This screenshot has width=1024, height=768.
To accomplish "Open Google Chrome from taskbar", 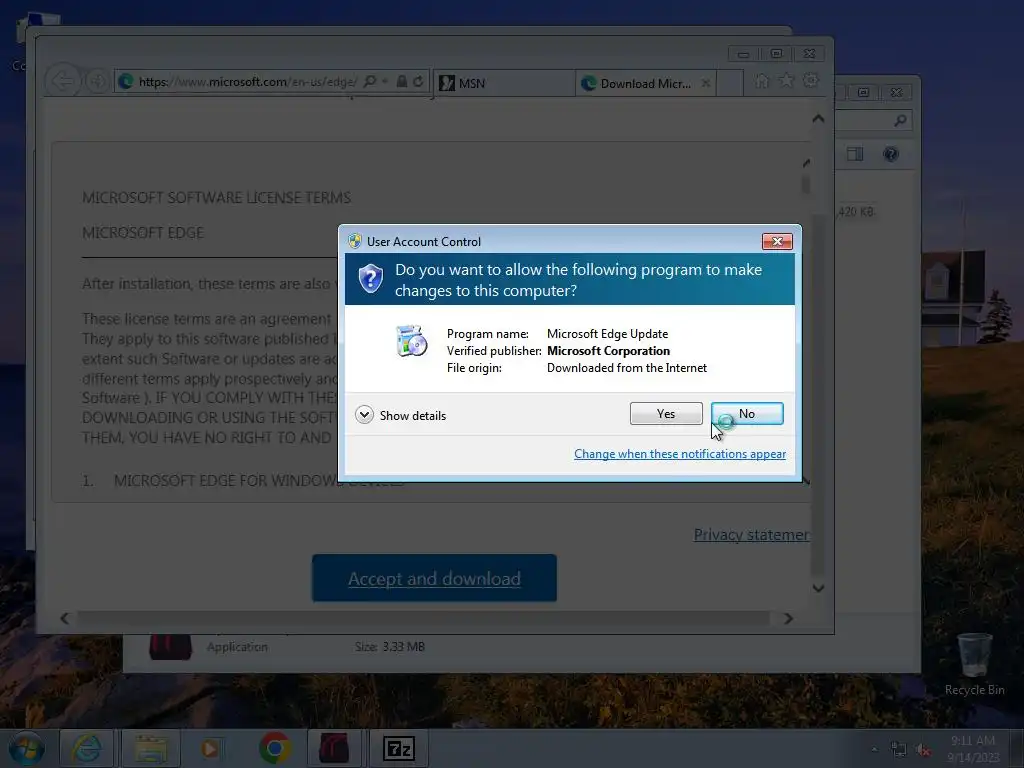I will (x=275, y=748).
